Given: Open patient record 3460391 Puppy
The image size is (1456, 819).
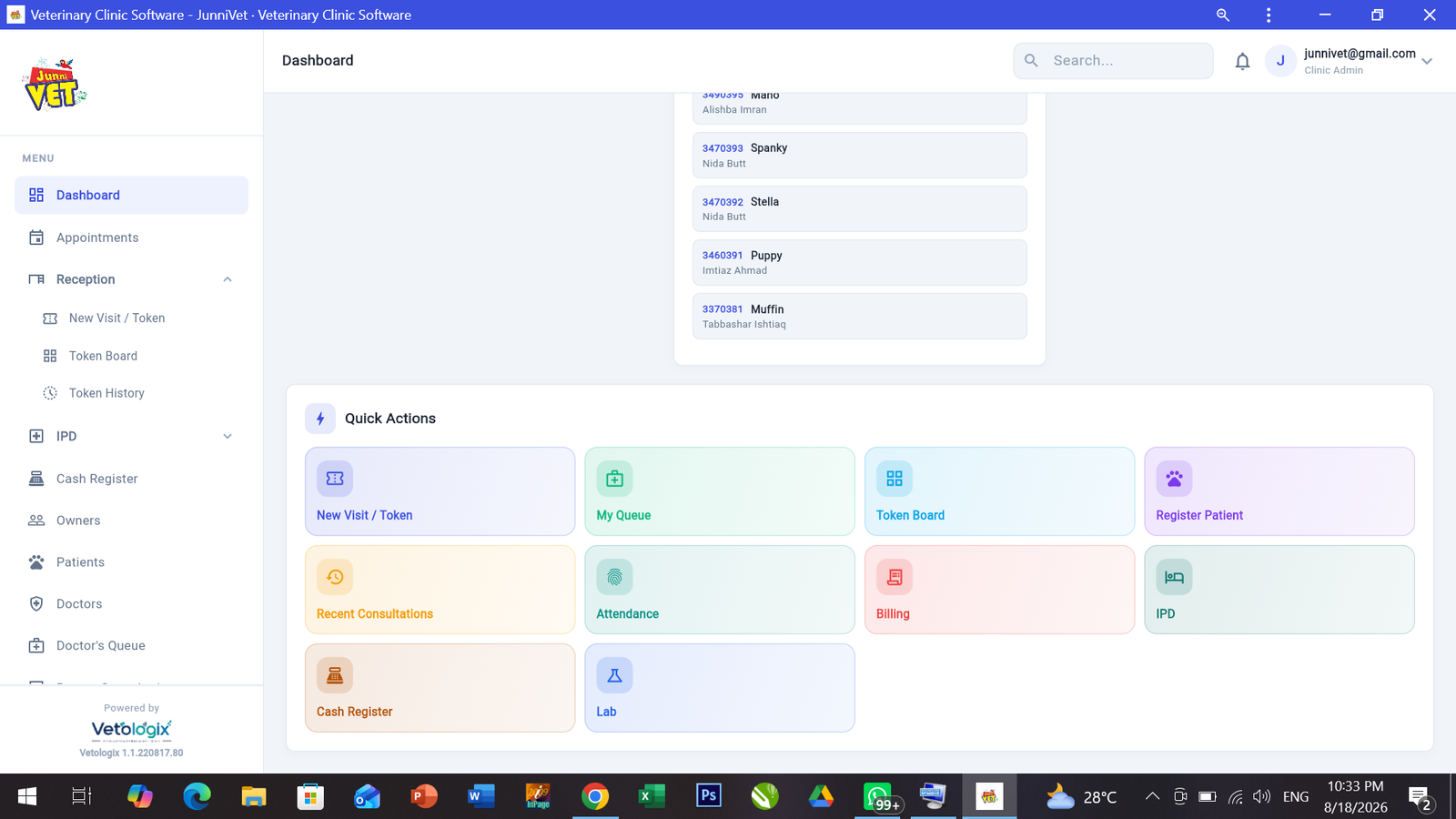Looking at the screenshot, I should point(860,263).
